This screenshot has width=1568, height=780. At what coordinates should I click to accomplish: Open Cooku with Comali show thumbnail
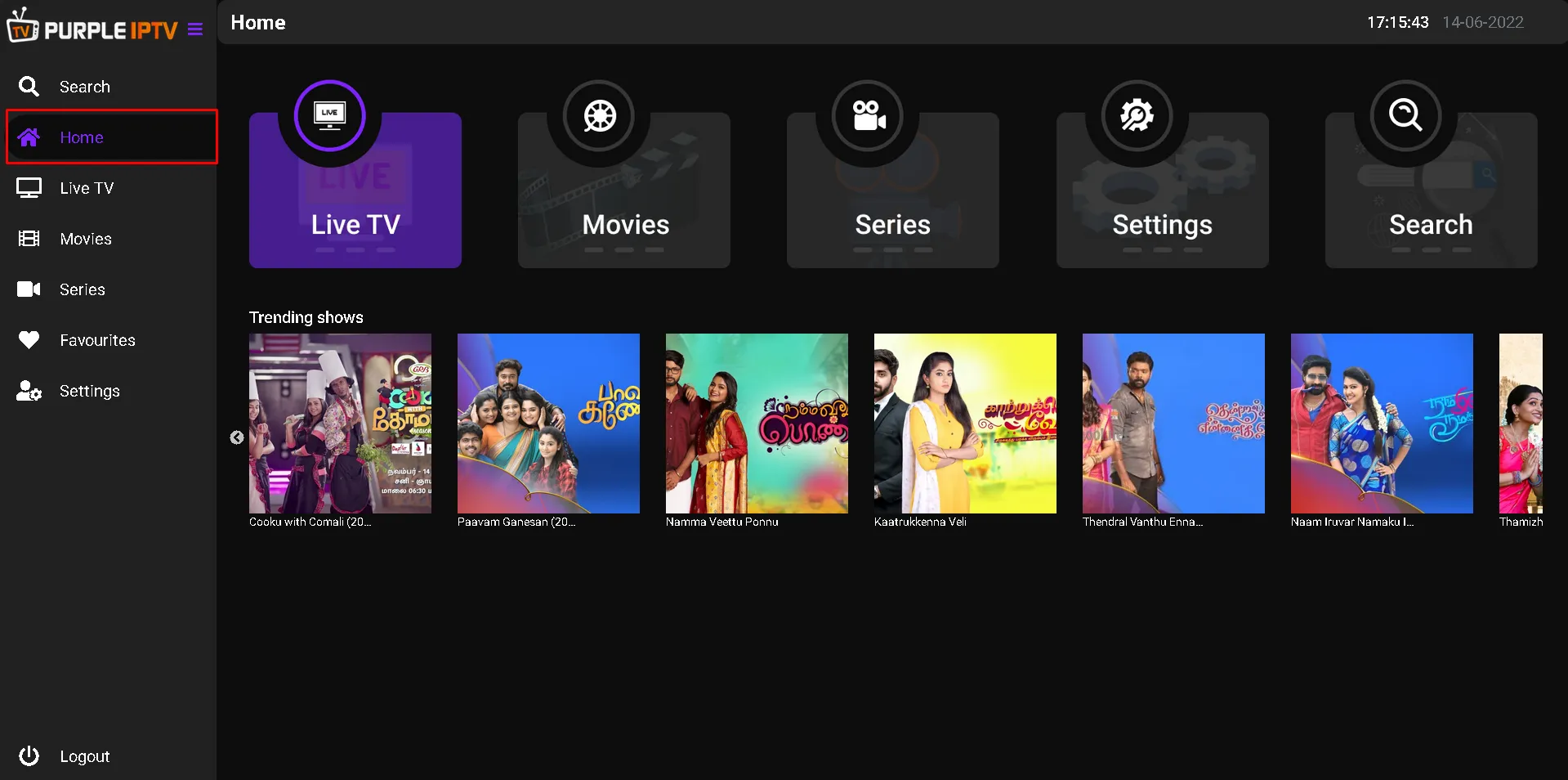(x=340, y=424)
